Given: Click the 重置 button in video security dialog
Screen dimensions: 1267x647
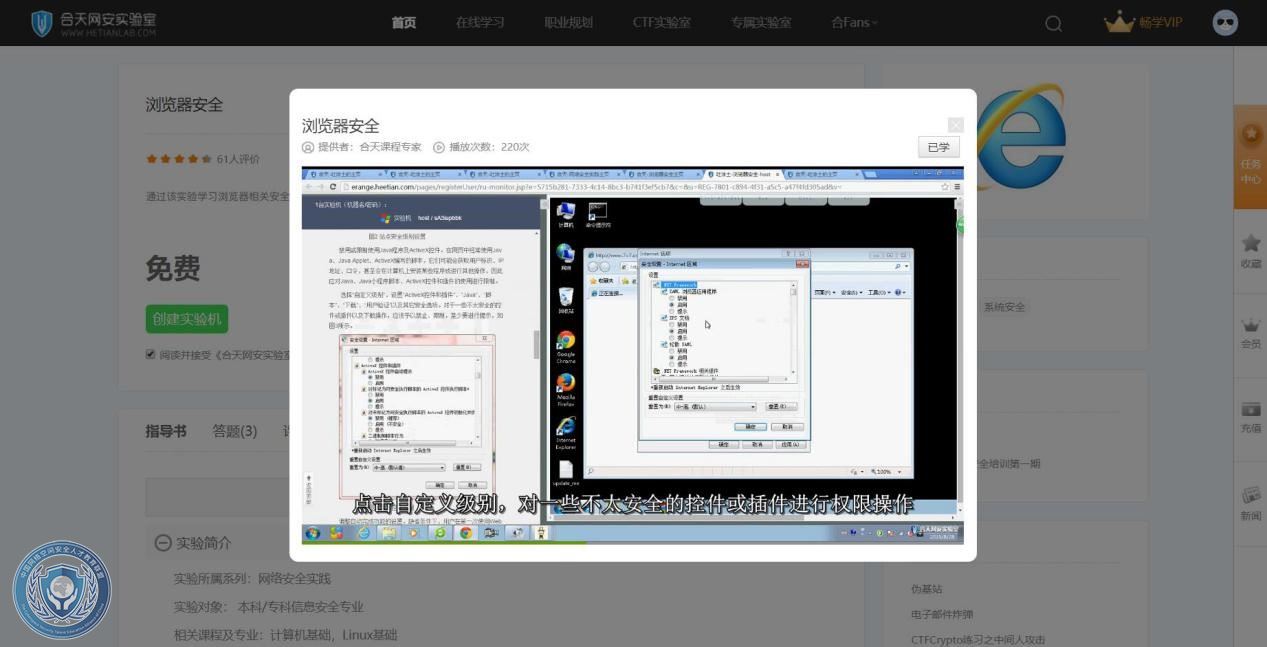Looking at the screenshot, I should point(780,407).
